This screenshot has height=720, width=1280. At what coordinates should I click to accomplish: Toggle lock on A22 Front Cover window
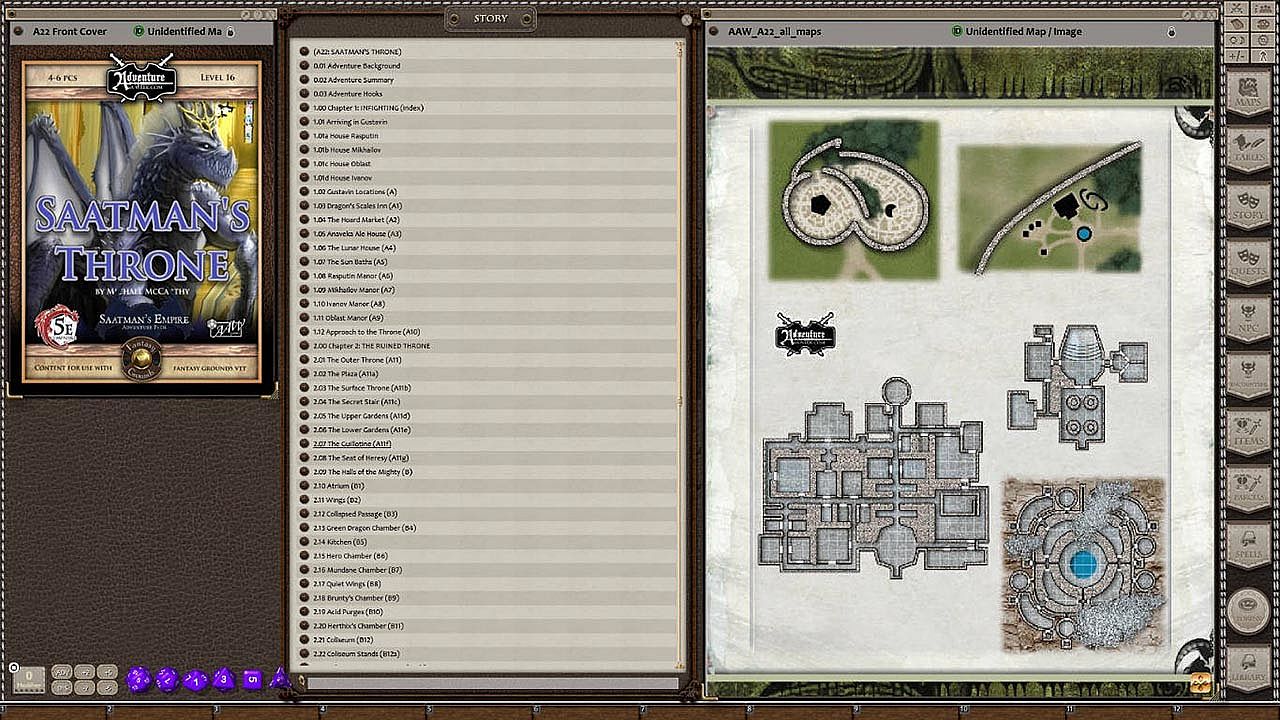(230, 32)
